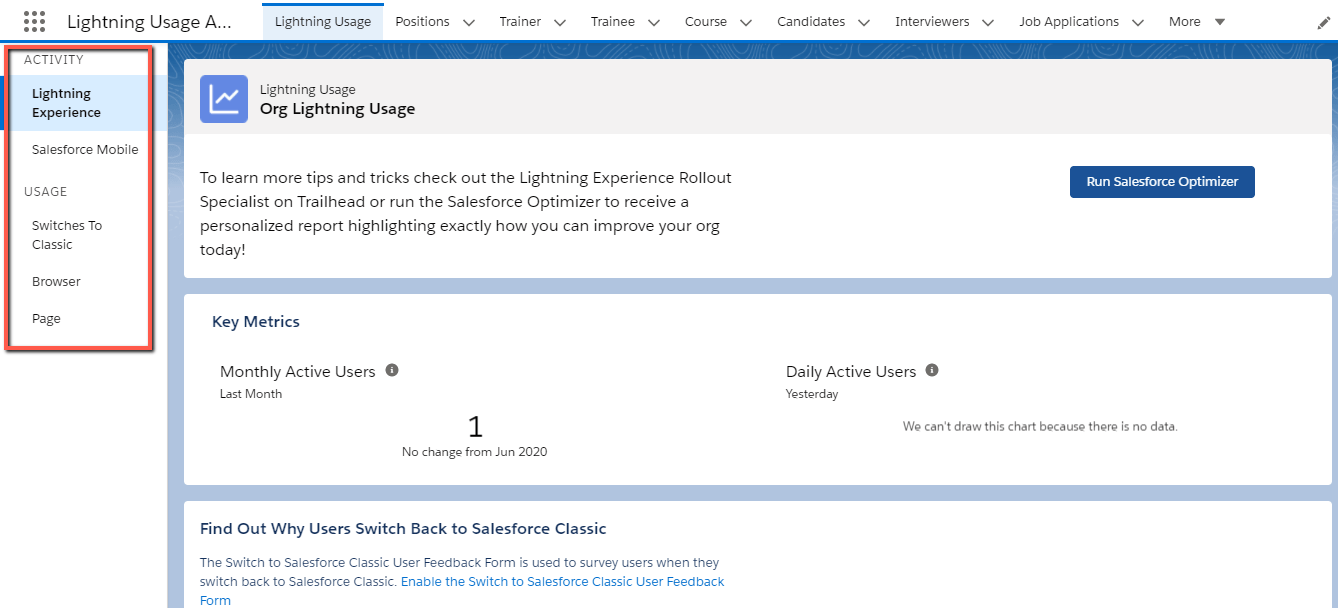The width and height of the screenshot is (1338, 608).
Task: Select Browser under Usage
Action: [56, 282]
